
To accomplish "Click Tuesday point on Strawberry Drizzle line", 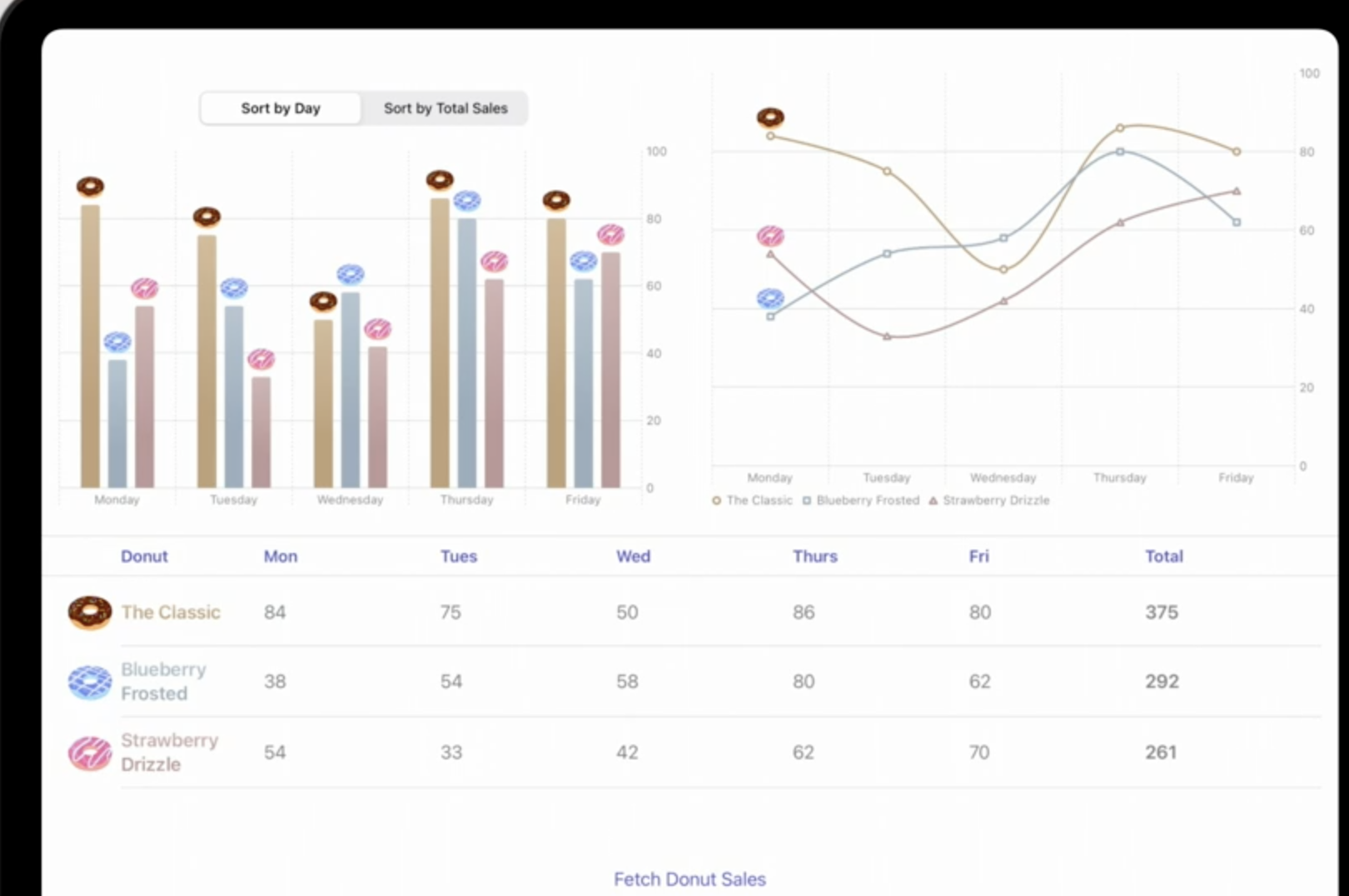I will pos(887,336).
